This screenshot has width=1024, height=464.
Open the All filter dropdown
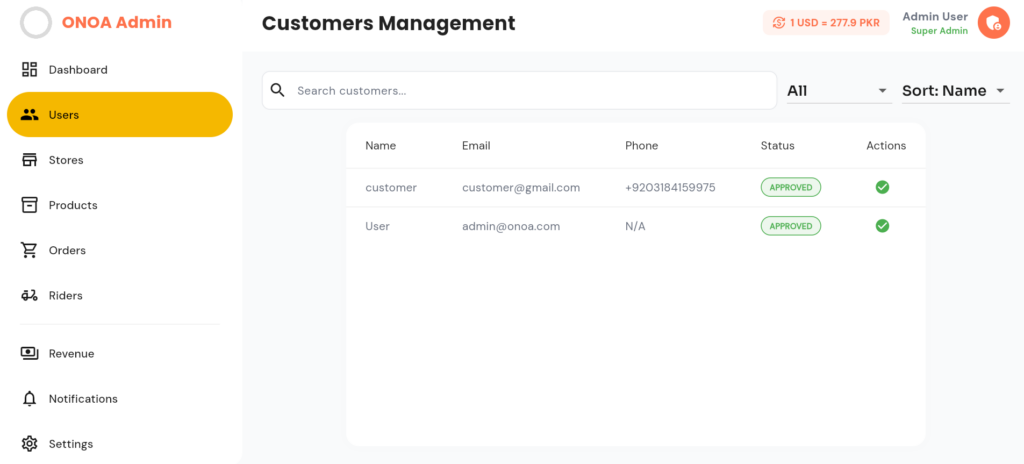click(x=839, y=91)
